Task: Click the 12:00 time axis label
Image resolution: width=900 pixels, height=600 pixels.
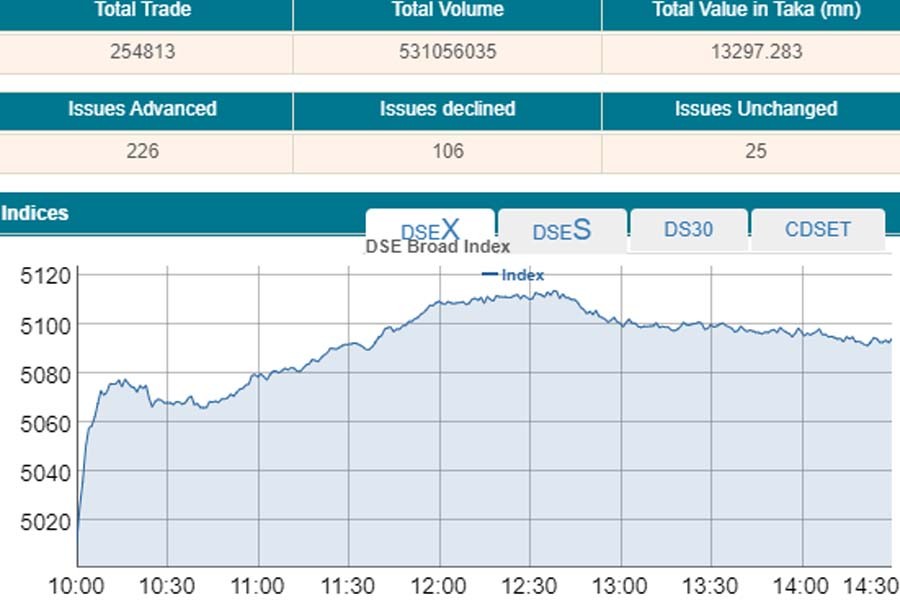Action: pos(439,585)
